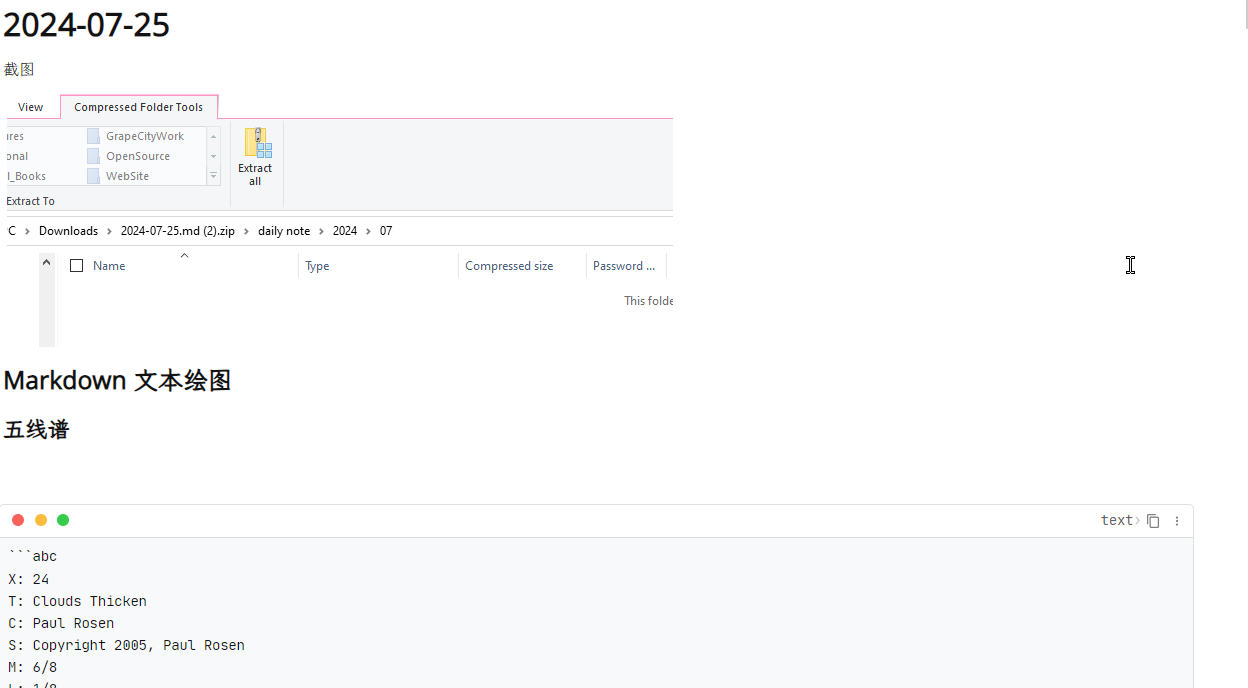Switch to the View ribbon tab
The image size is (1248, 688).
point(31,107)
